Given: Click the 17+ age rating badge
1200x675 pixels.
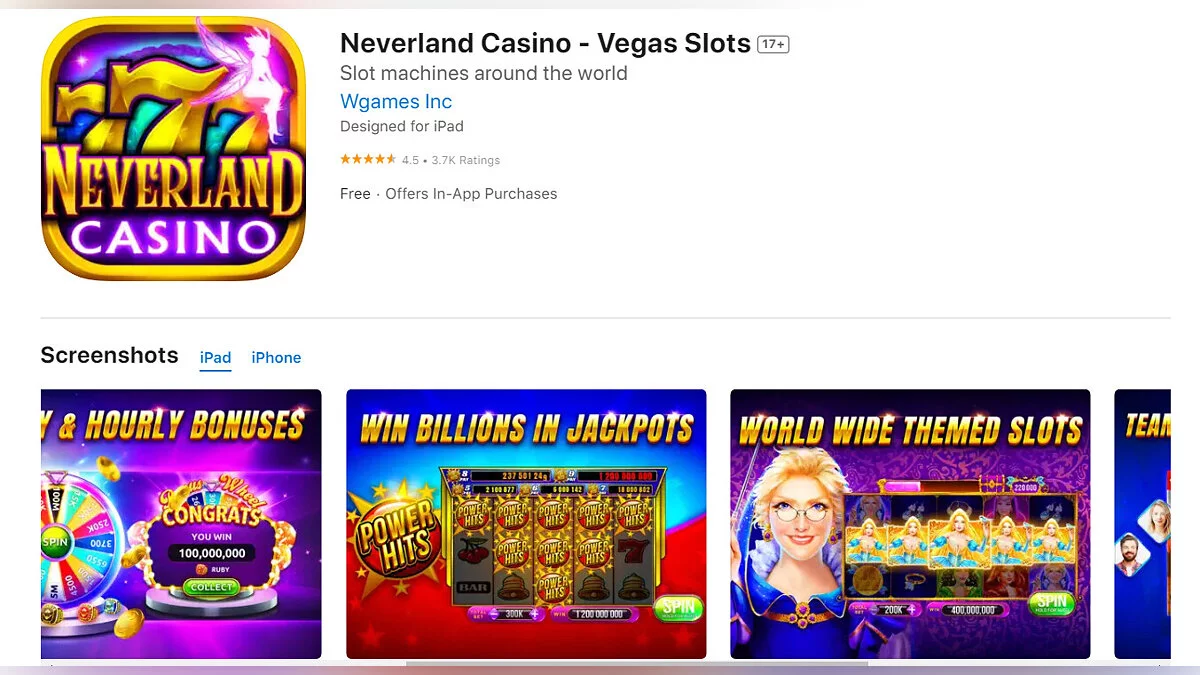Looking at the screenshot, I should pyautogui.click(x=773, y=44).
